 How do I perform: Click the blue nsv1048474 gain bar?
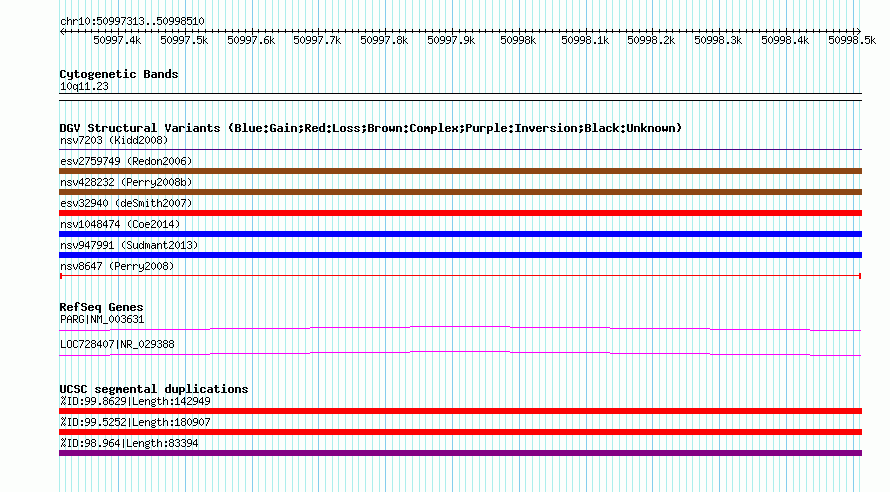click(460, 234)
